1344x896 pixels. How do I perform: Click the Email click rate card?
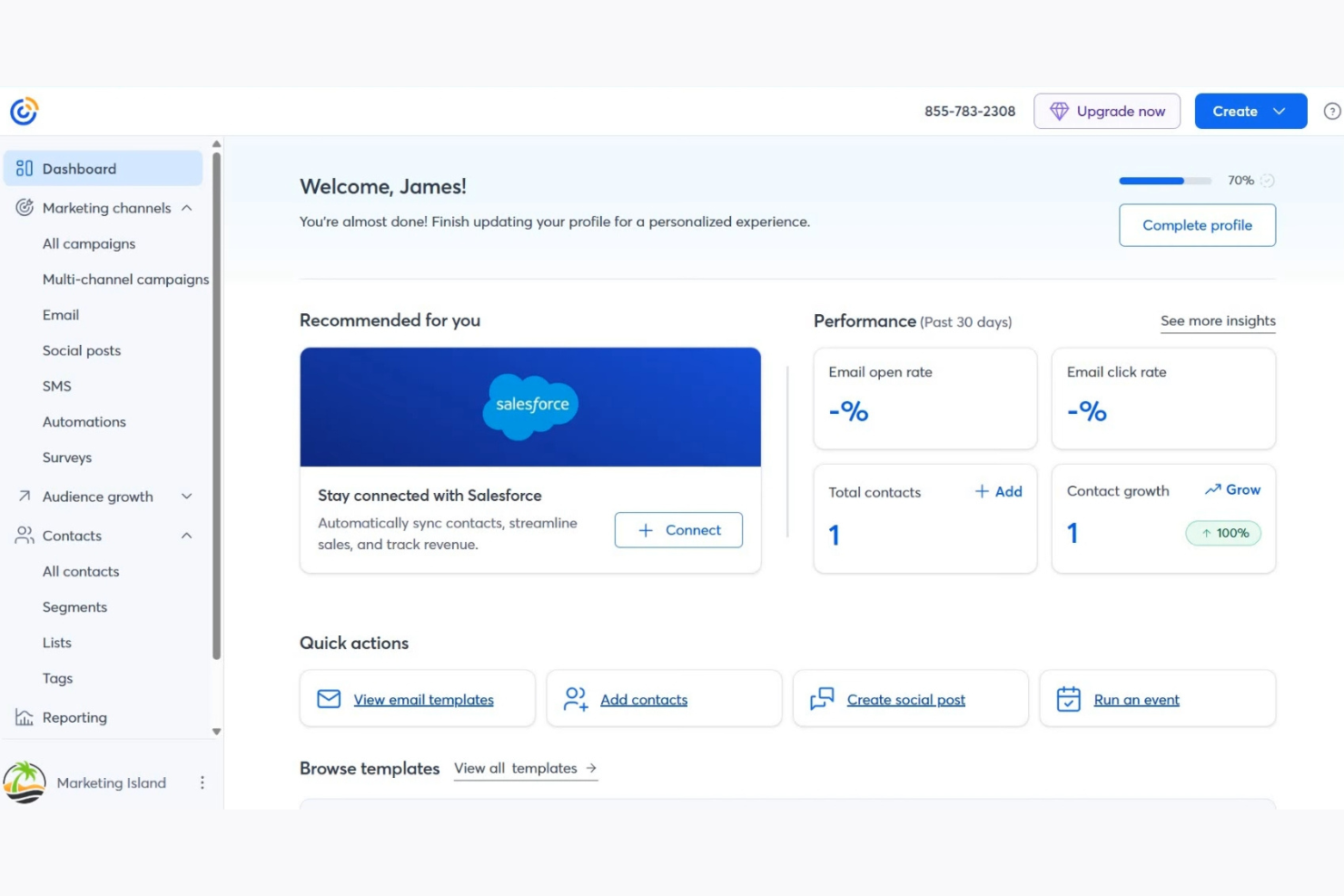(x=1163, y=399)
